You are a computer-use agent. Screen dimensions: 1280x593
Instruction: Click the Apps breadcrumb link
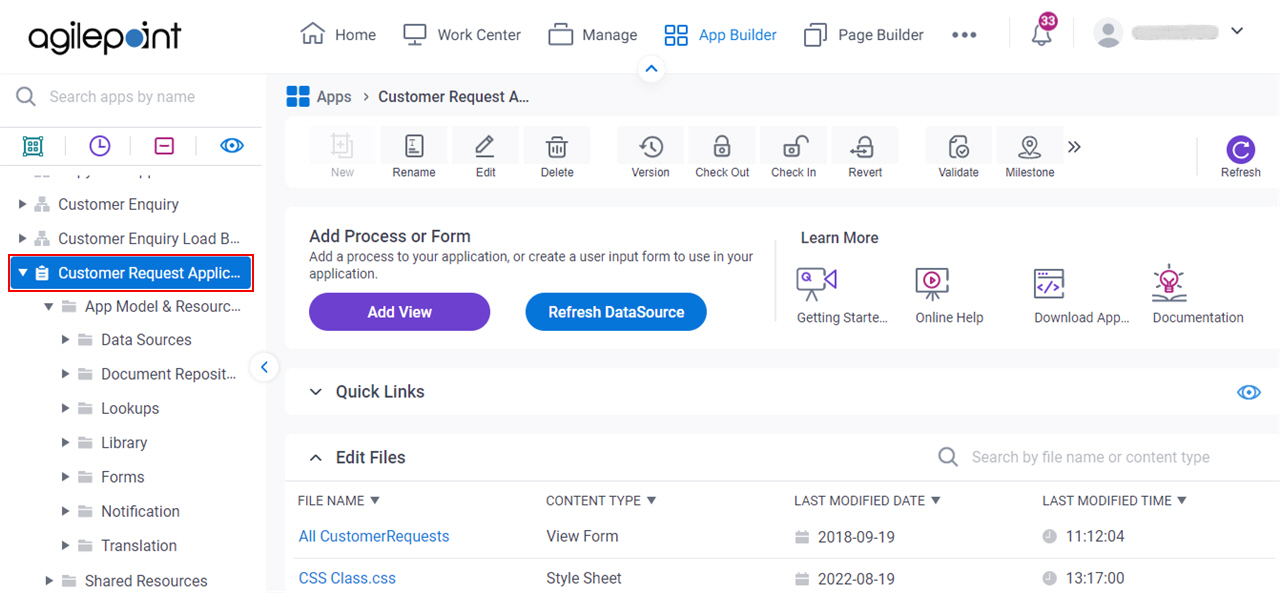(x=334, y=96)
